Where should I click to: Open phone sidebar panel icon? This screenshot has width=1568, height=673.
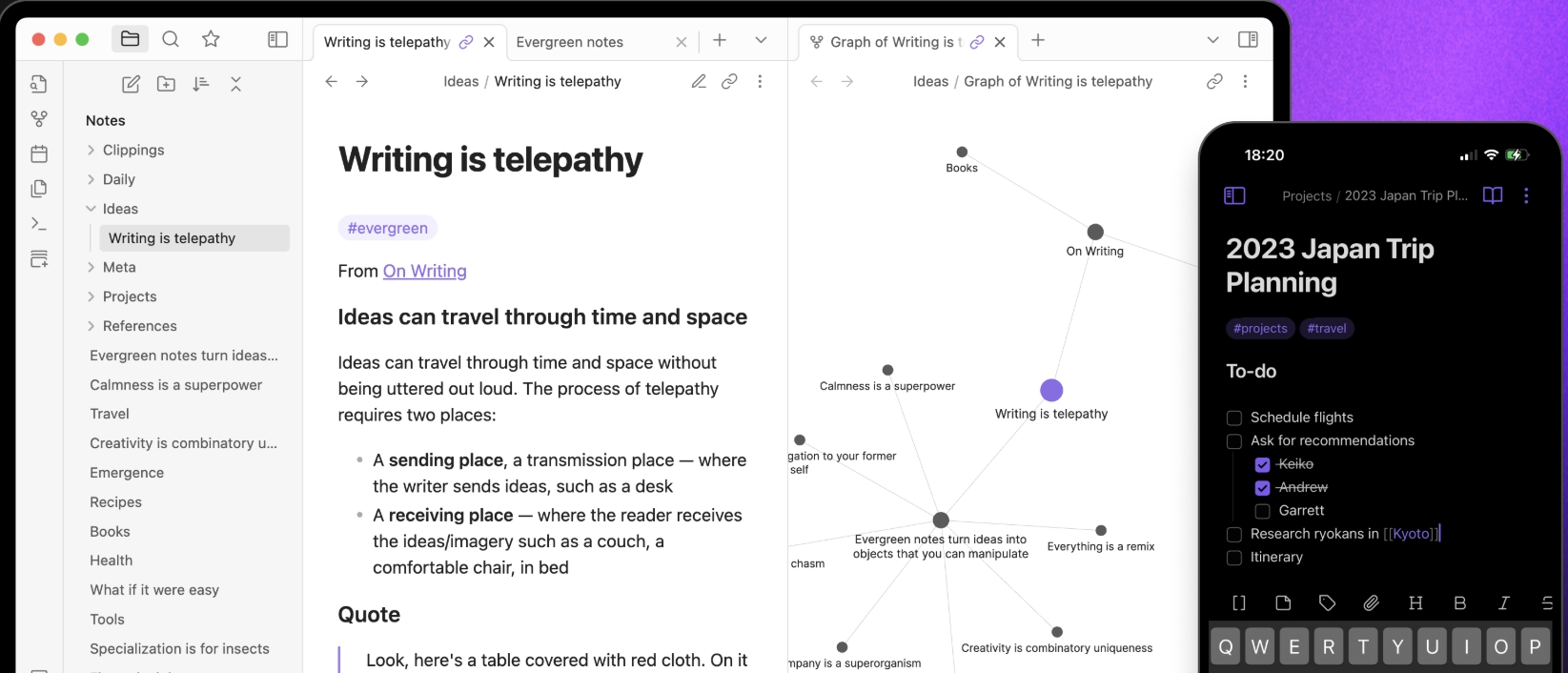pos(1234,195)
